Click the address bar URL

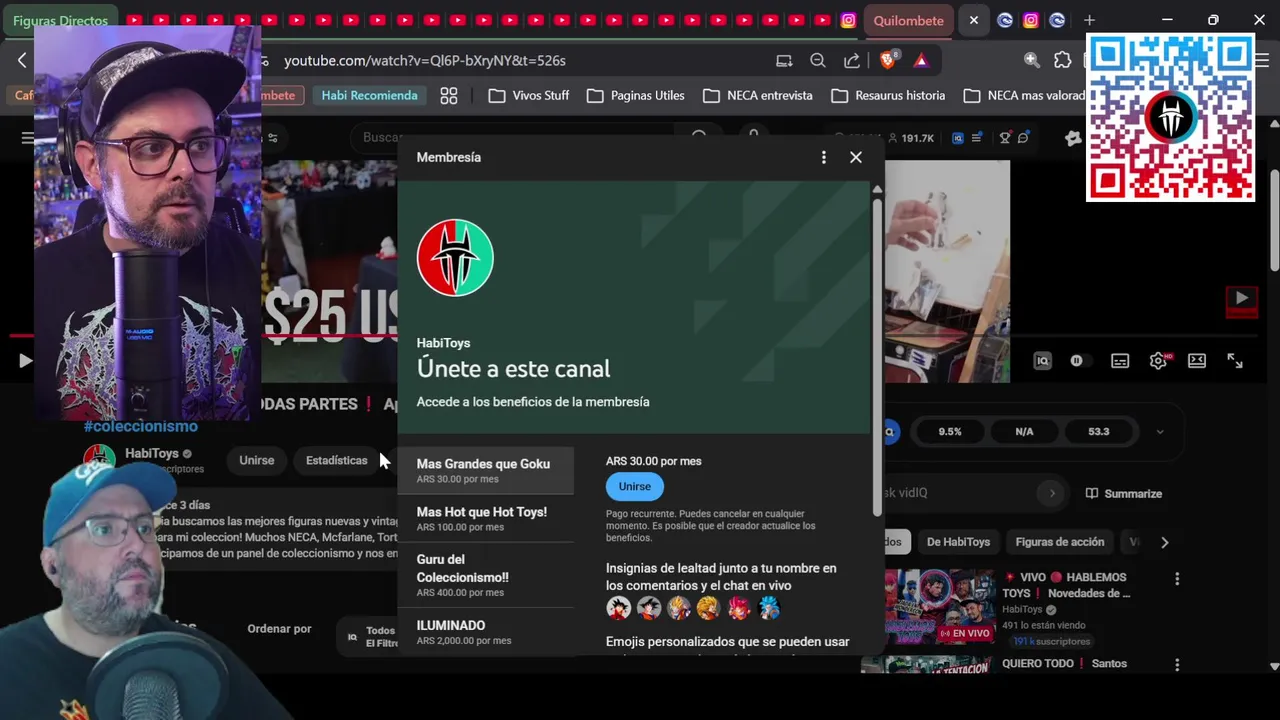coord(424,60)
